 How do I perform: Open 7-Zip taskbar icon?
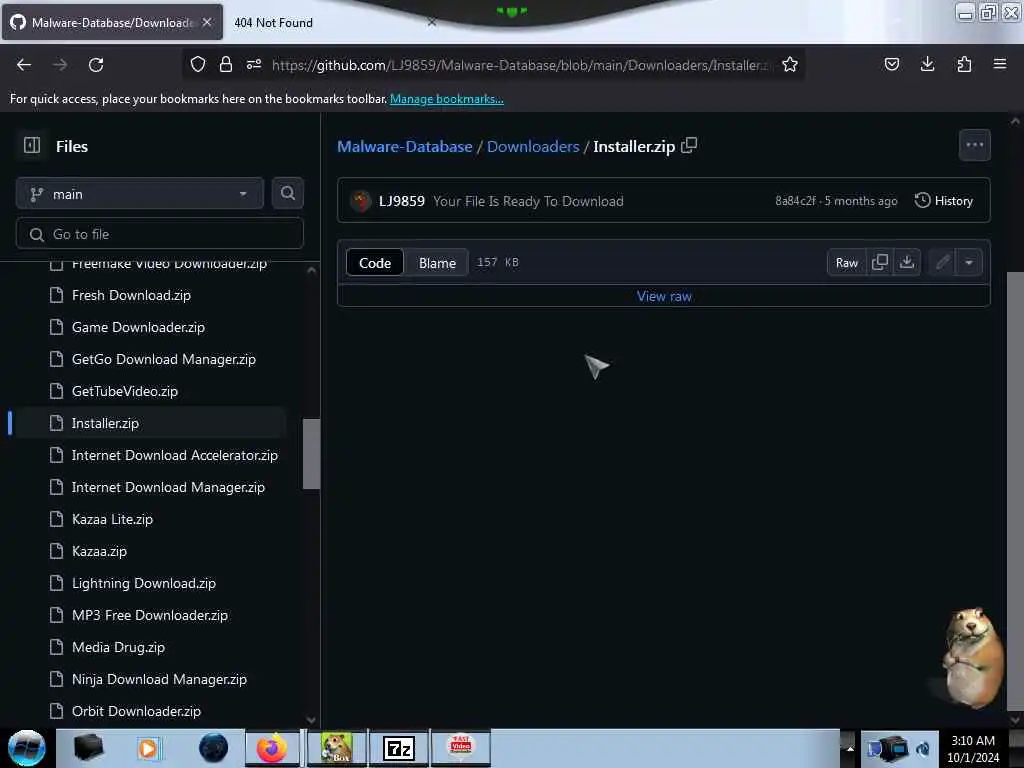click(399, 748)
